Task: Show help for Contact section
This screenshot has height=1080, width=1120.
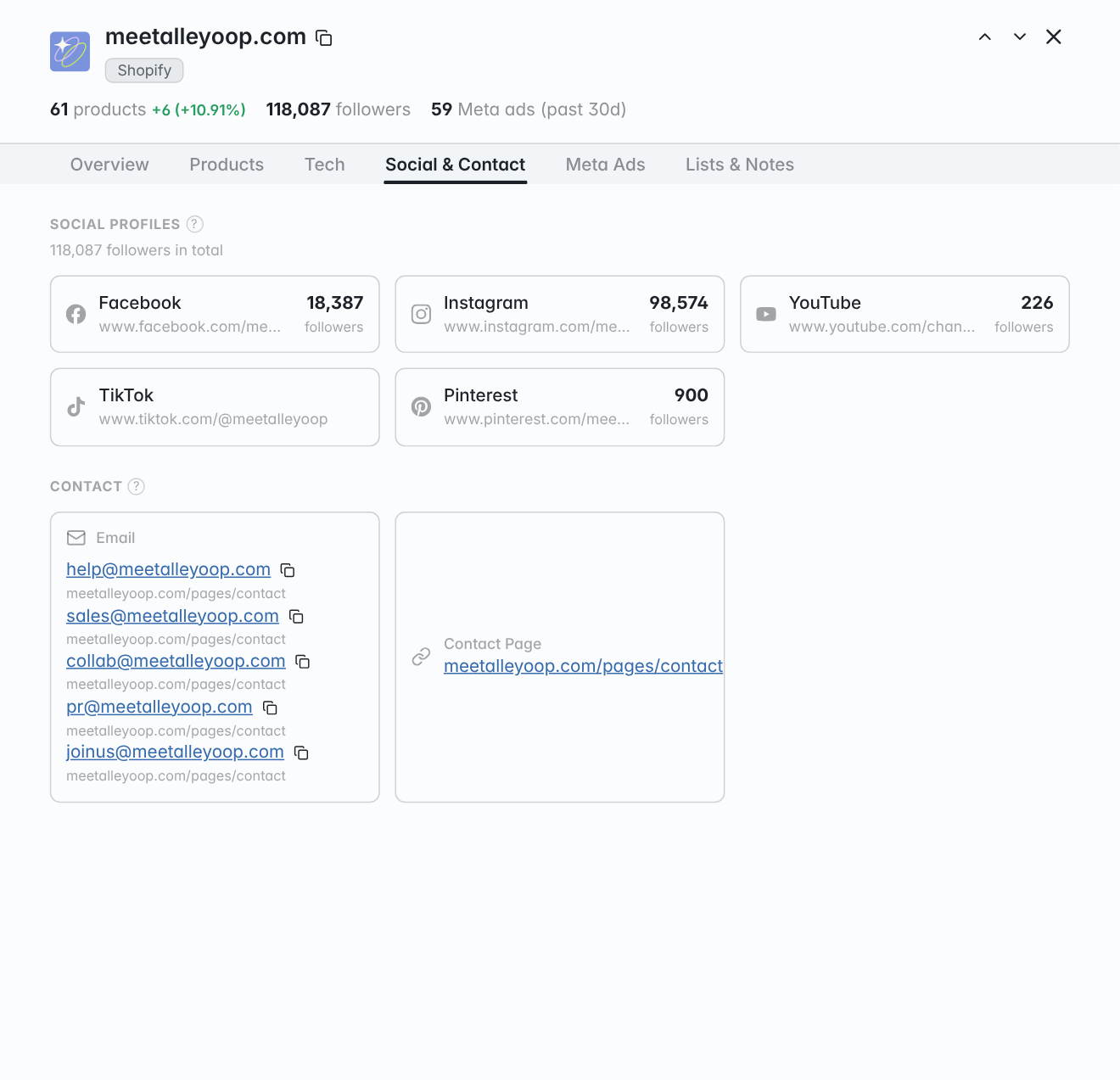Action: (x=136, y=486)
